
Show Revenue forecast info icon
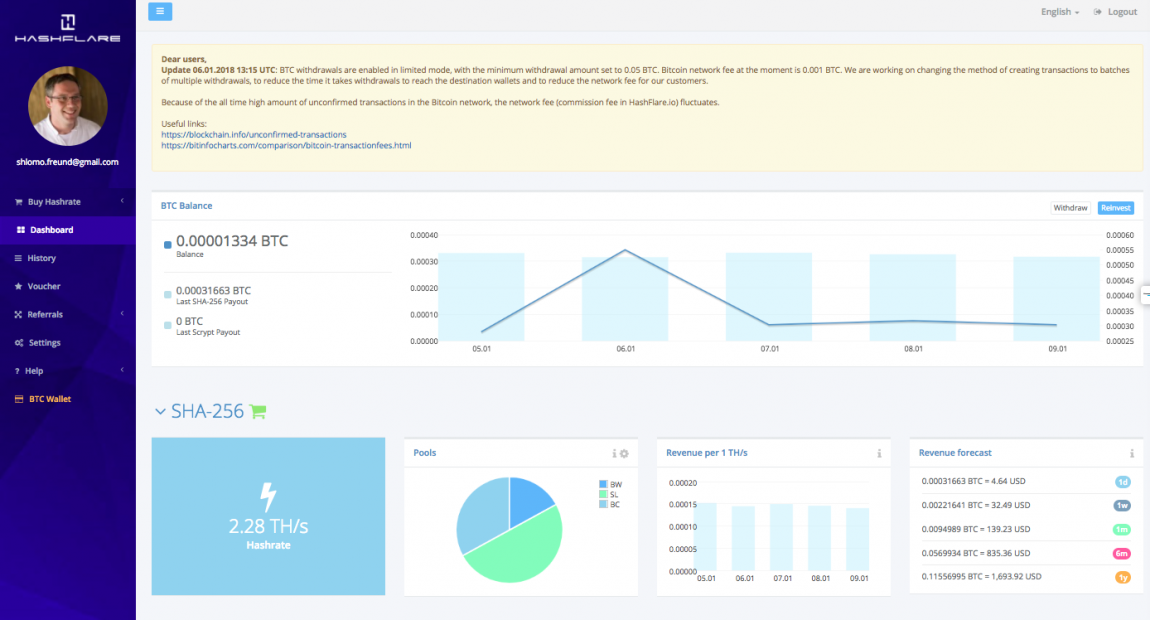1132,453
